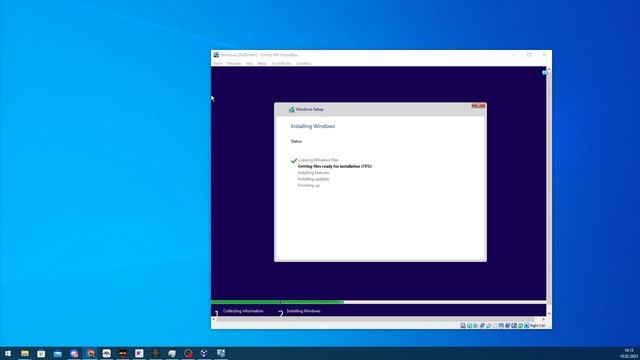Click the 'Installing Windows' dialog heading
This screenshot has width=640, height=360.
313,127
